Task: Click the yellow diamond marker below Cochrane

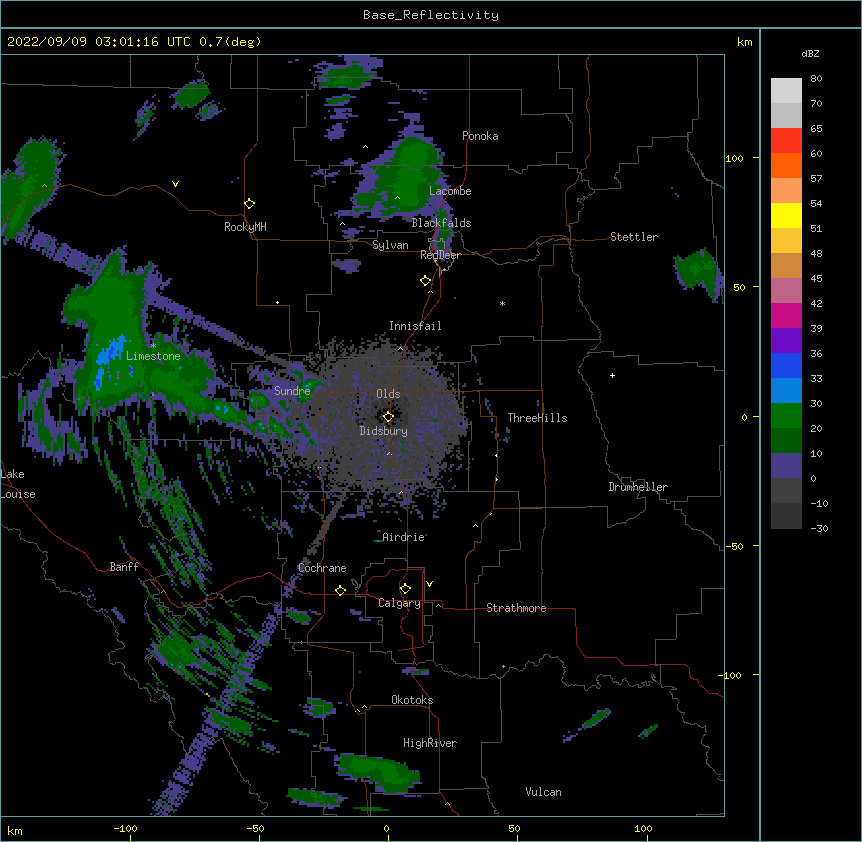Action: click(340, 590)
